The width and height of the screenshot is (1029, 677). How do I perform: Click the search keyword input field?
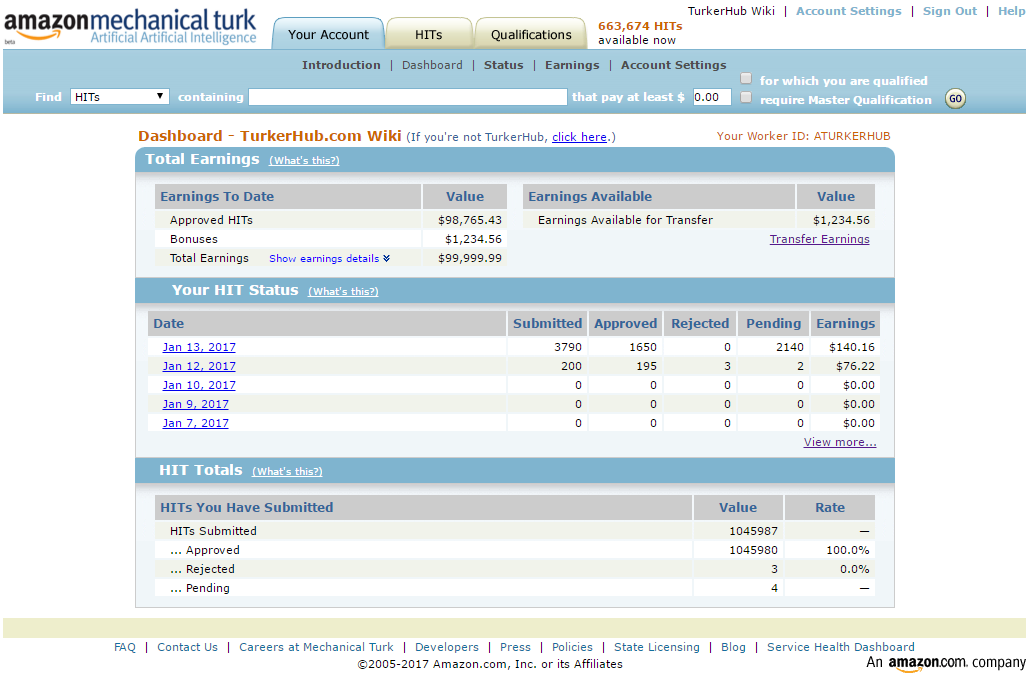click(x=408, y=97)
